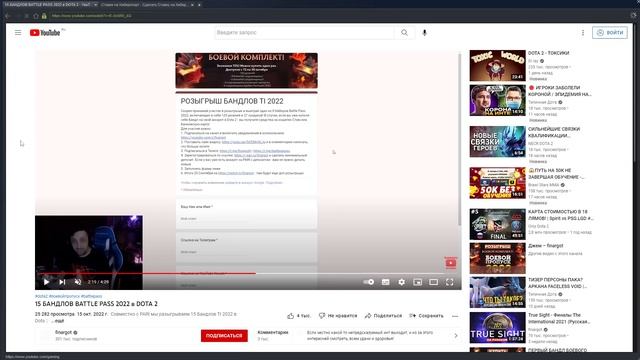
Task: Go back with the browser back arrow
Action: [x=8, y=16]
